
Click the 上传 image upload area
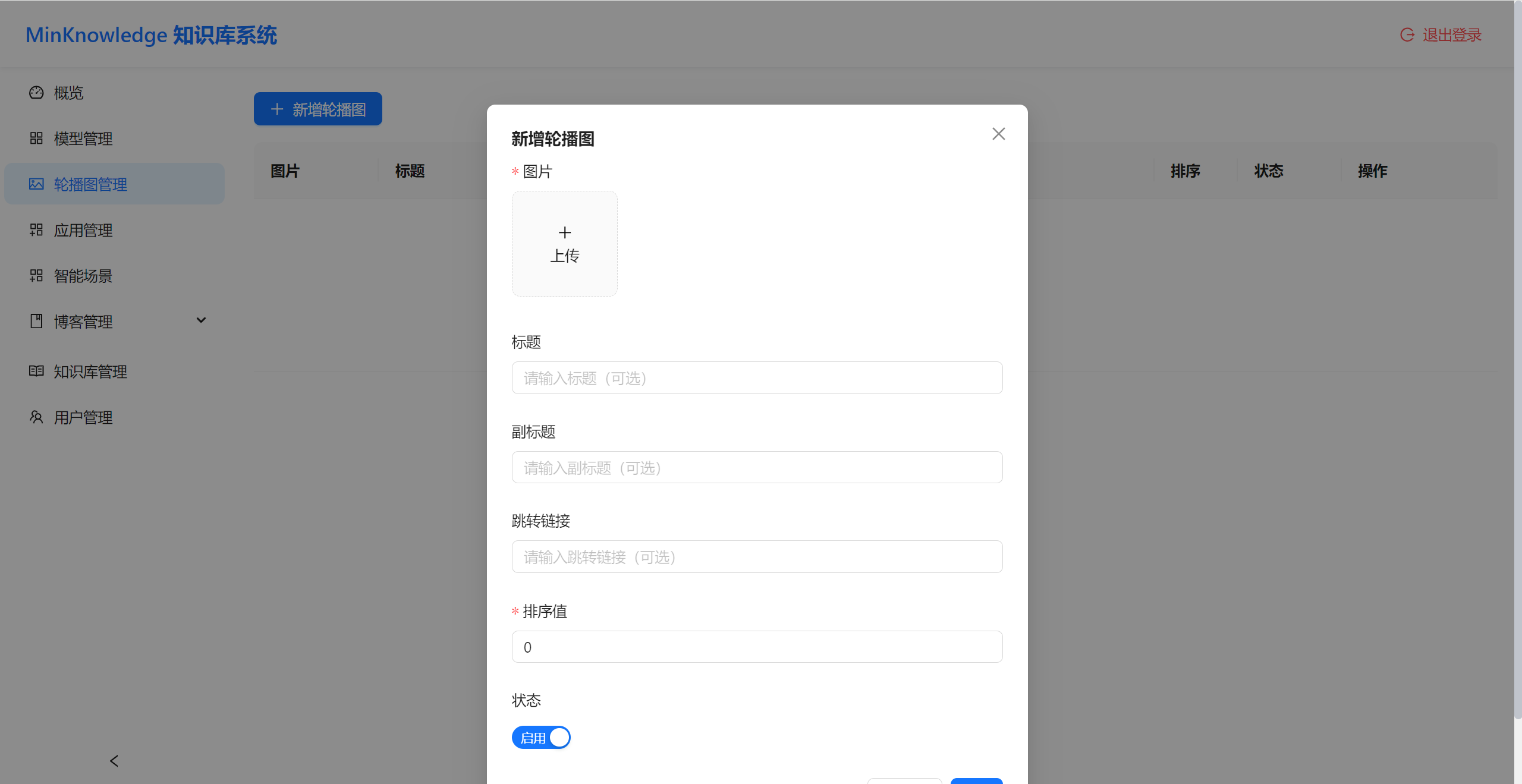click(x=564, y=244)
